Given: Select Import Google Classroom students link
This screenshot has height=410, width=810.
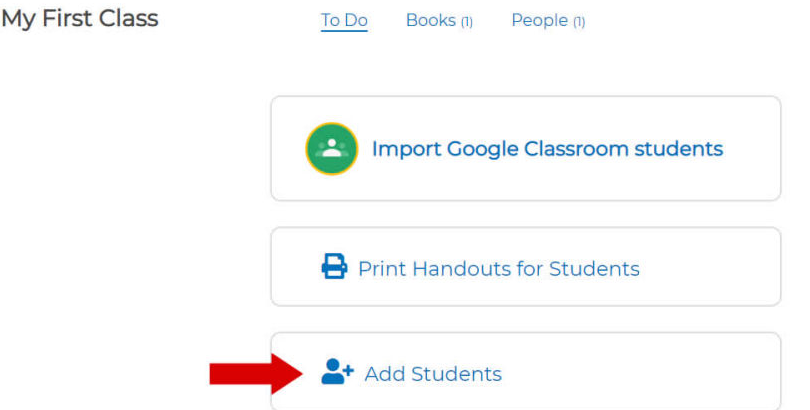Looking at the screenshot, I should coord(547,149).
